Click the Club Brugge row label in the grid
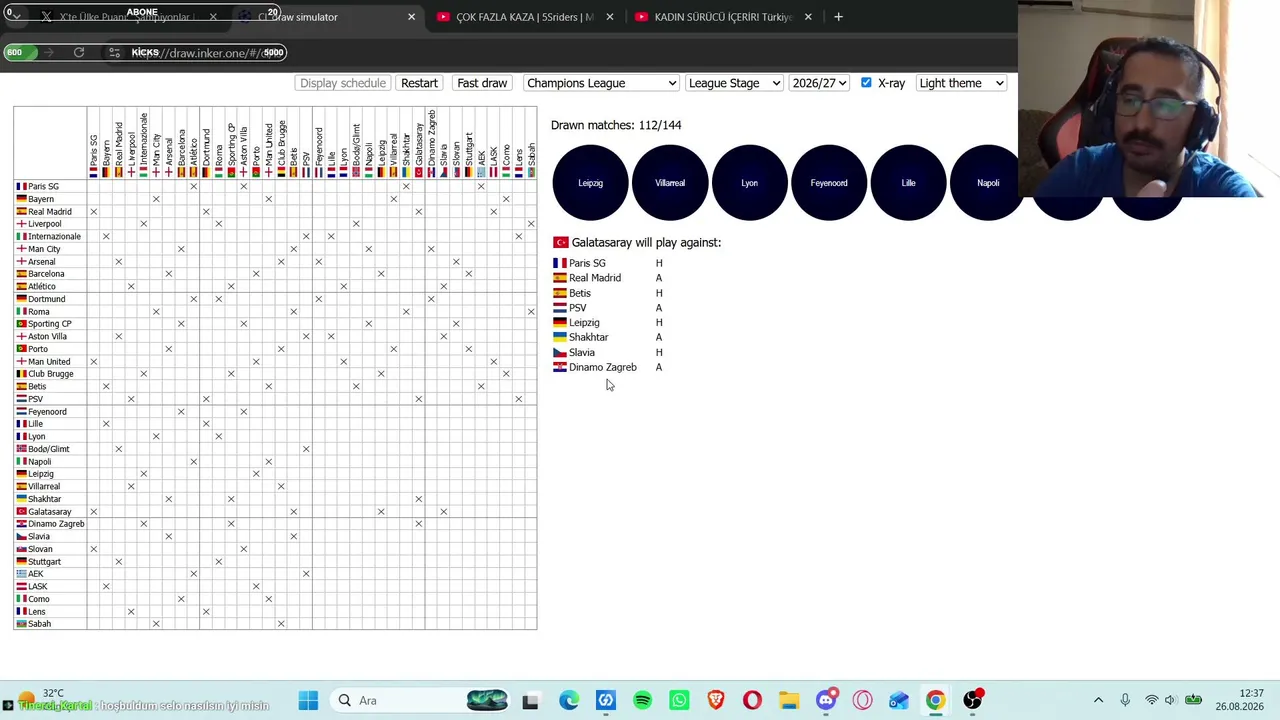1280x720 pixels. [x=51, y=374]
